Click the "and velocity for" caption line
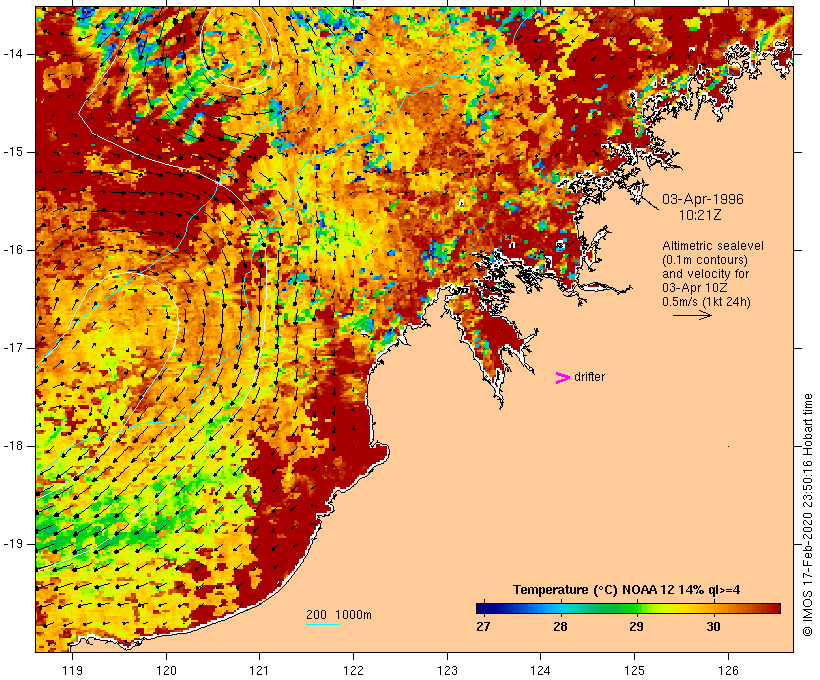This screenshot has height=680, width=820. [705, 274]
